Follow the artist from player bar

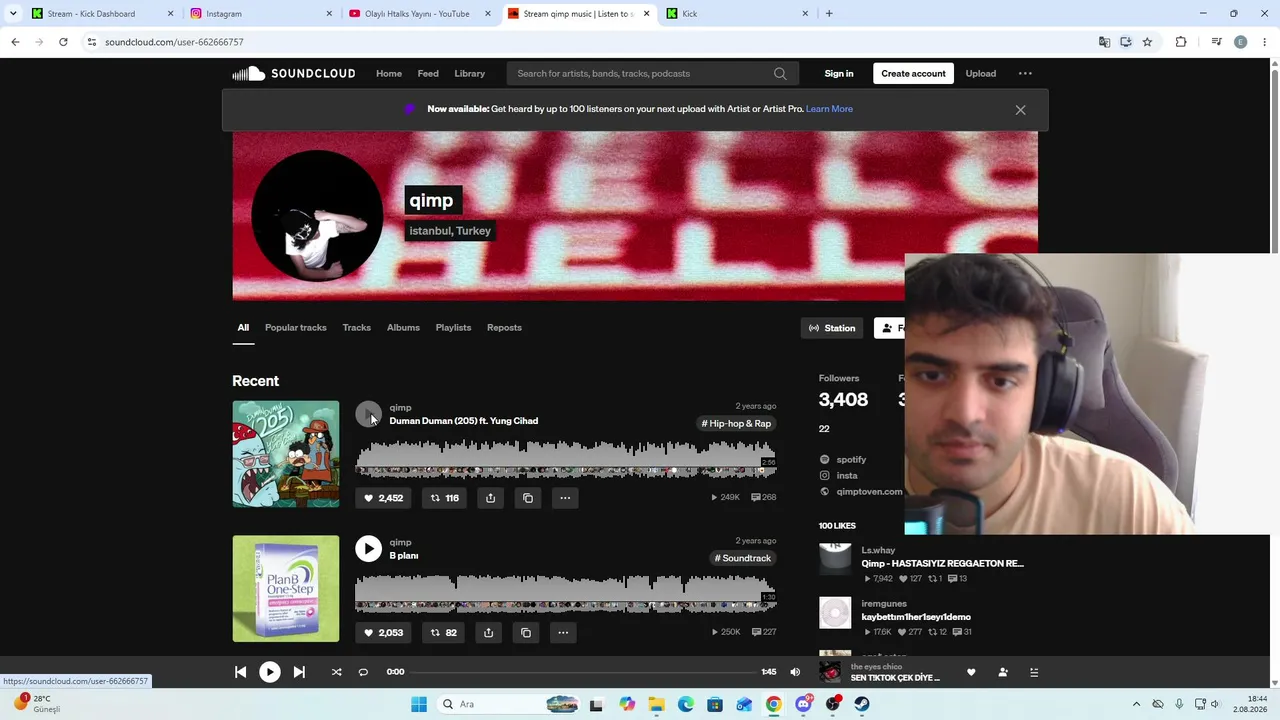coord(1003,672)
